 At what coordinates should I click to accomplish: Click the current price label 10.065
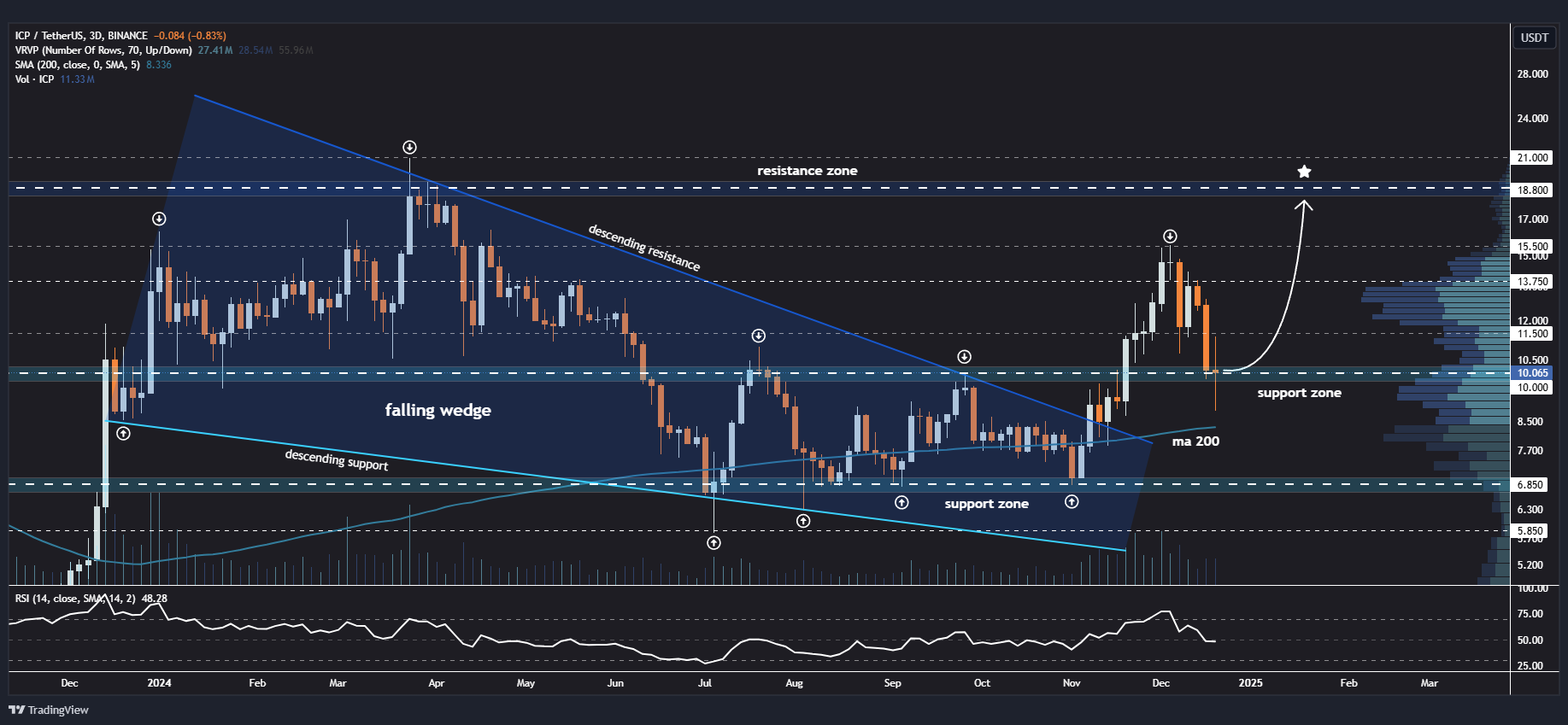(x=1532, y=373)
